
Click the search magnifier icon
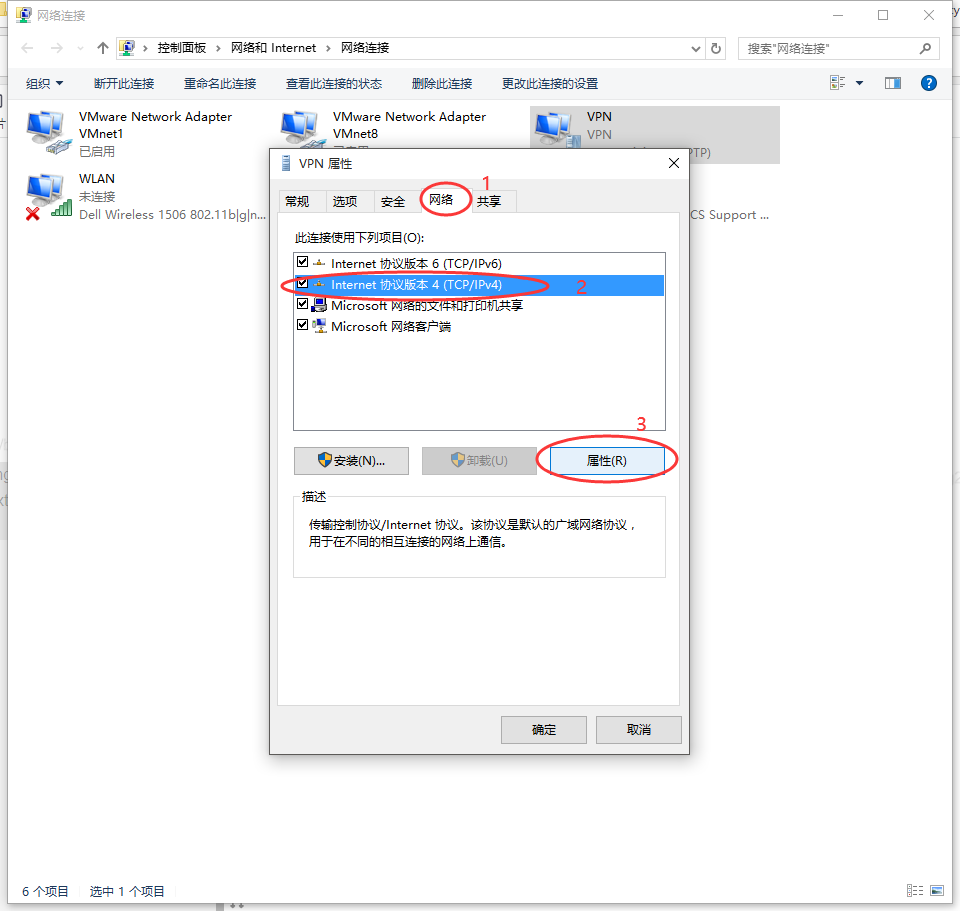[925, 48]
